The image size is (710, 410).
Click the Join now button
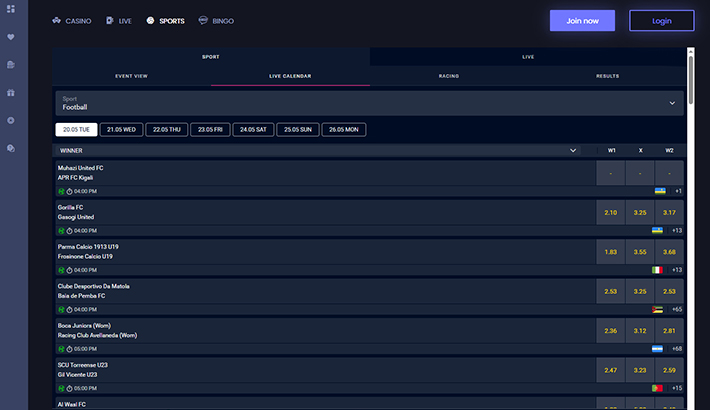pyautogui.click(x=582, y=21)
